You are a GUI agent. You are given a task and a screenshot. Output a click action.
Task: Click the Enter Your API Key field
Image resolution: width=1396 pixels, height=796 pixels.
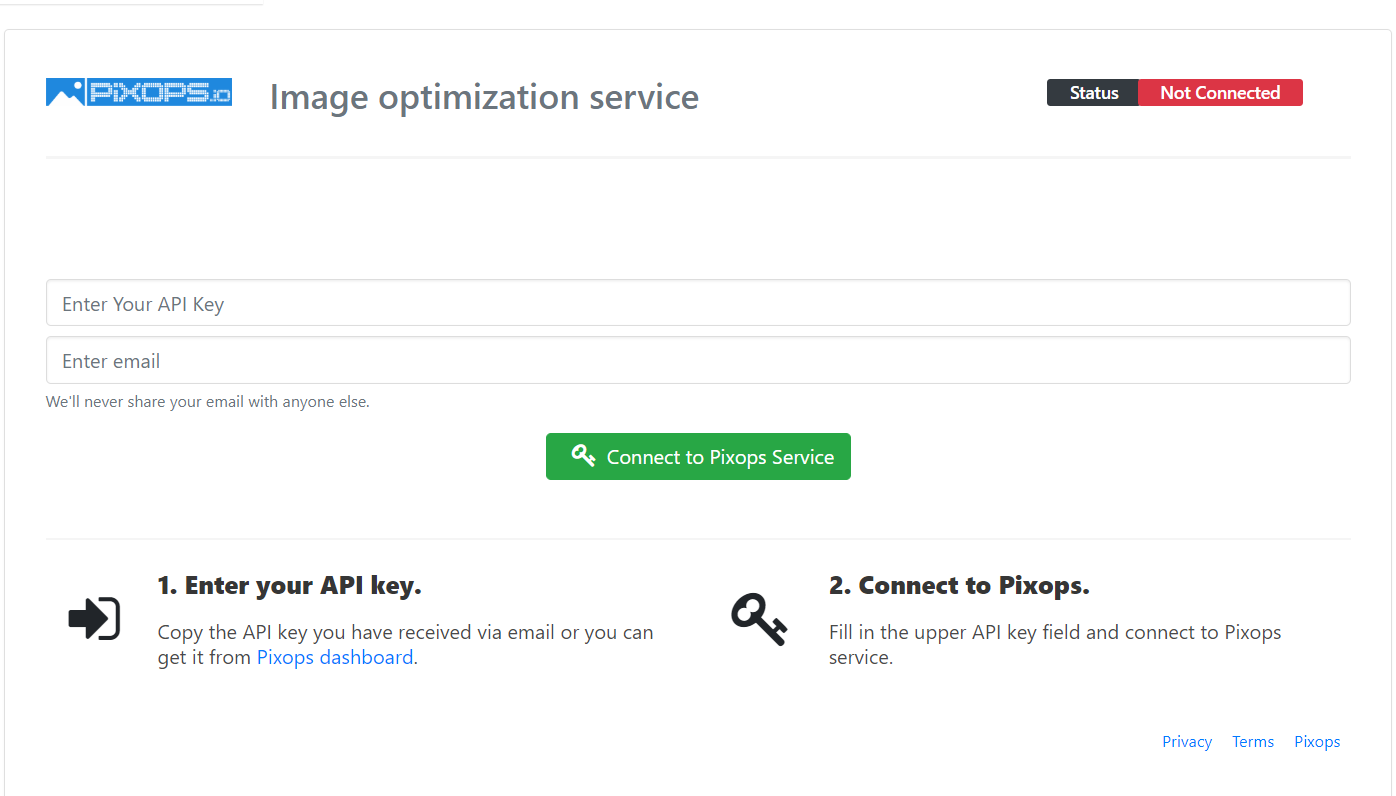698,302
